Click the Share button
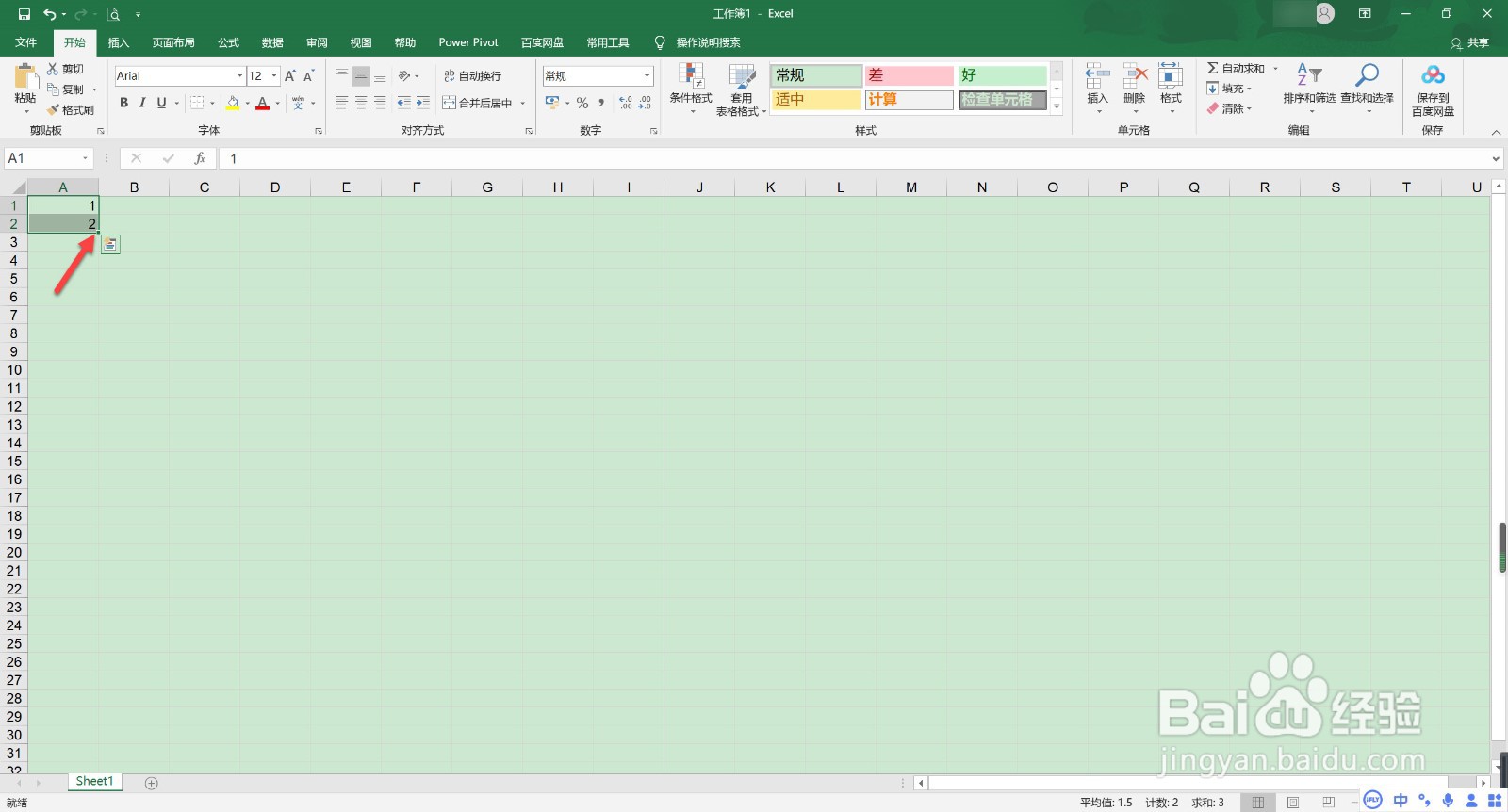Viewport: 1508px width, 812px height. [1470, 43]
